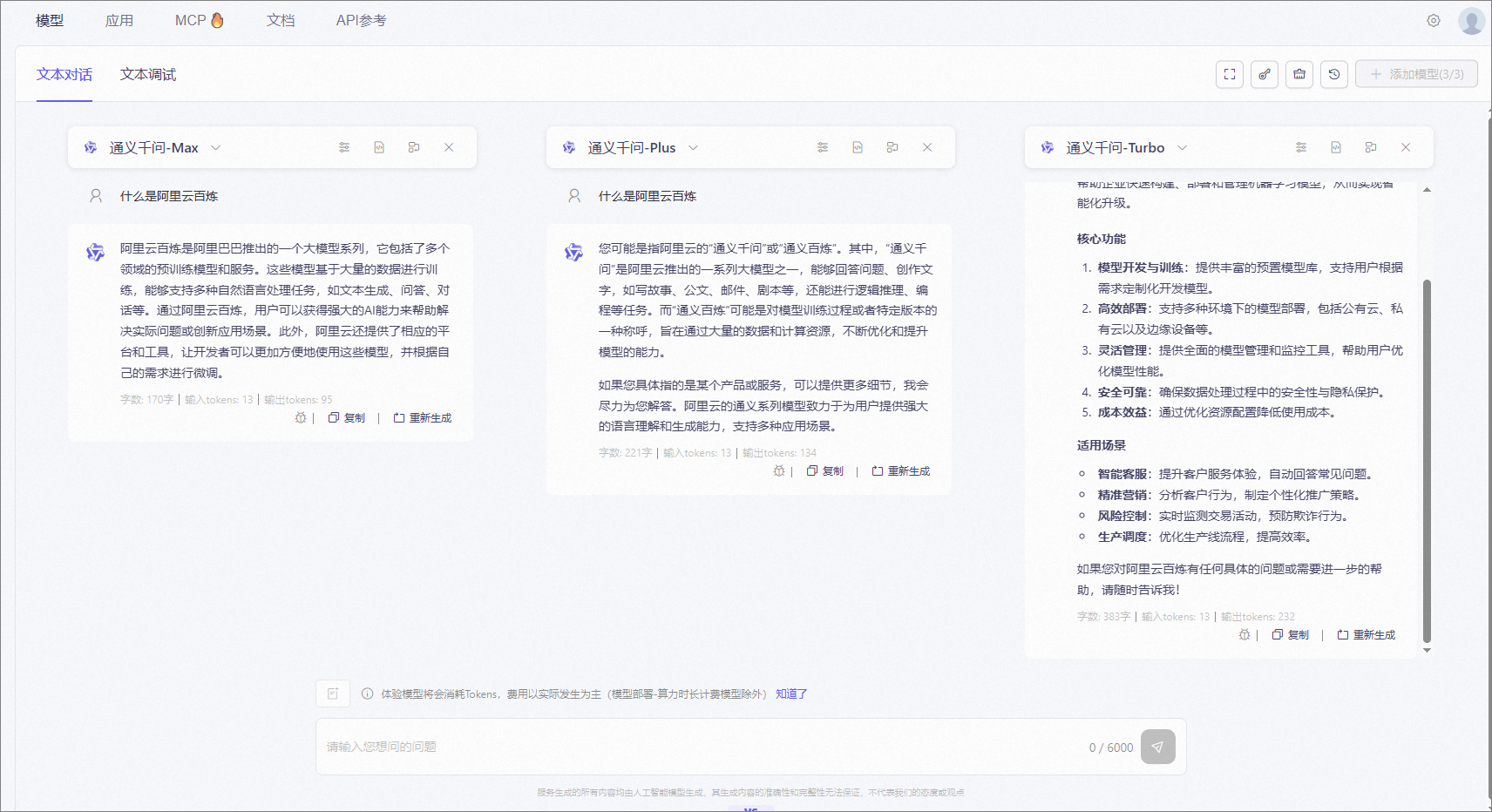Click the sync icon on 通义千问-Plus panel
Viewport: 1492px width, 812px height.
point(892,147)
